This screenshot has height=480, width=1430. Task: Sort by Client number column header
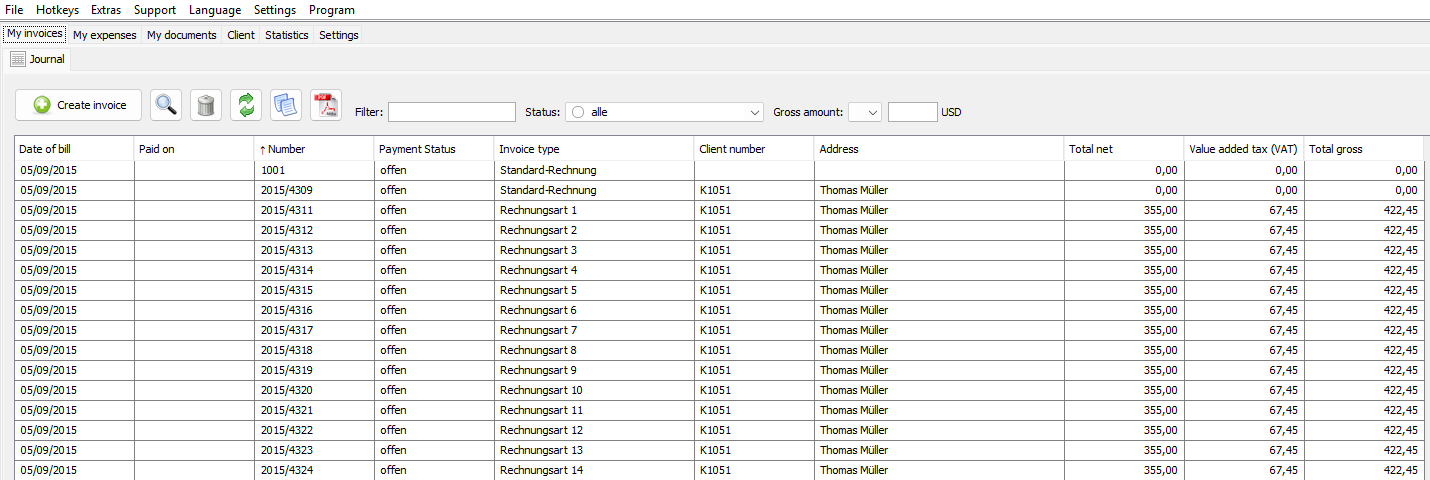(754, 149)
